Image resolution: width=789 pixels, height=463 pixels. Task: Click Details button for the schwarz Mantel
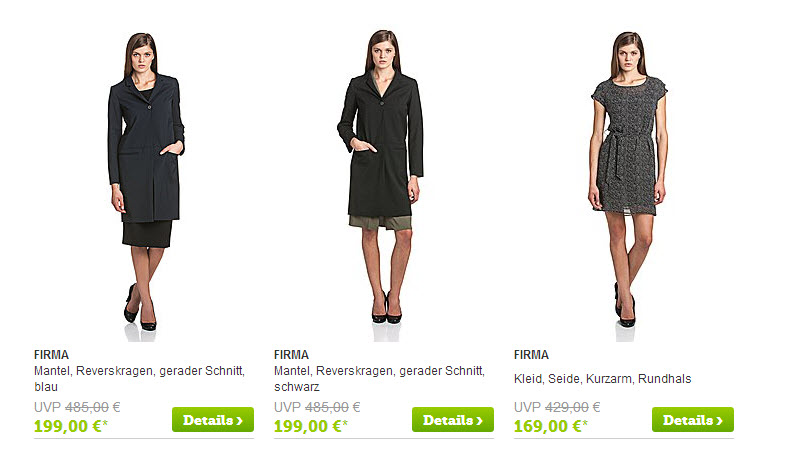pos(453,420)
